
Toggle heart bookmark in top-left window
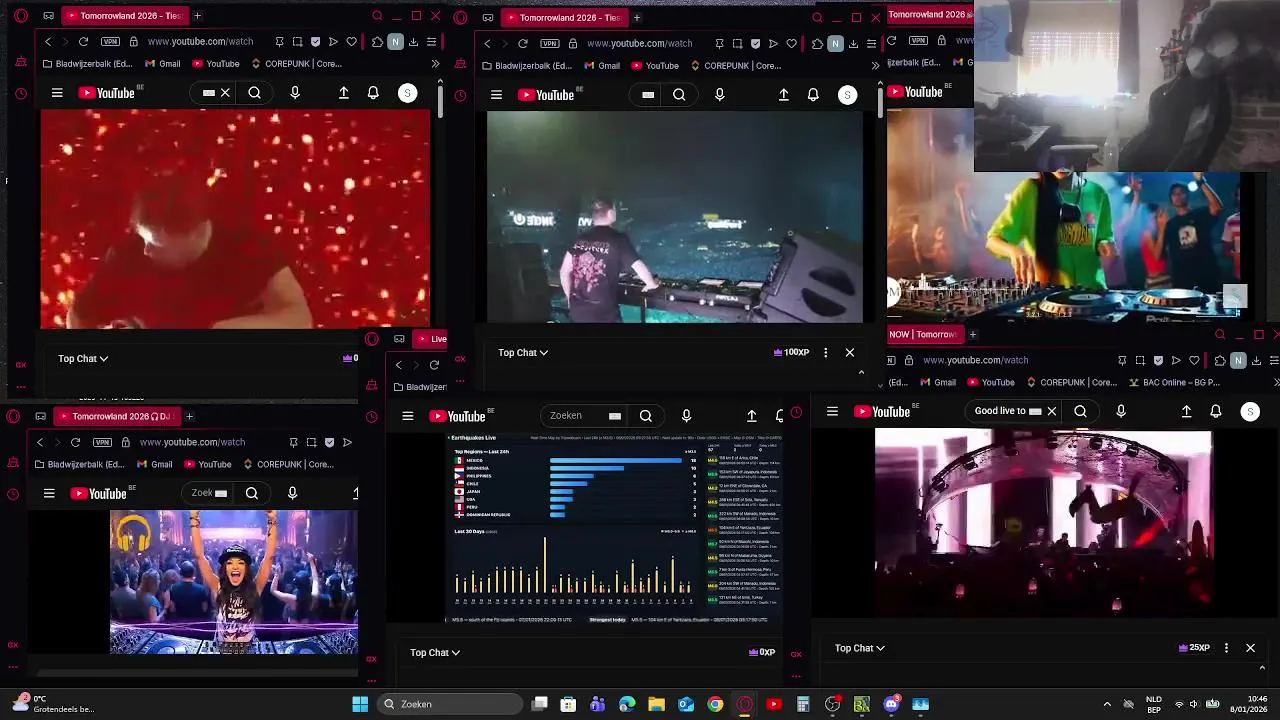351,42
